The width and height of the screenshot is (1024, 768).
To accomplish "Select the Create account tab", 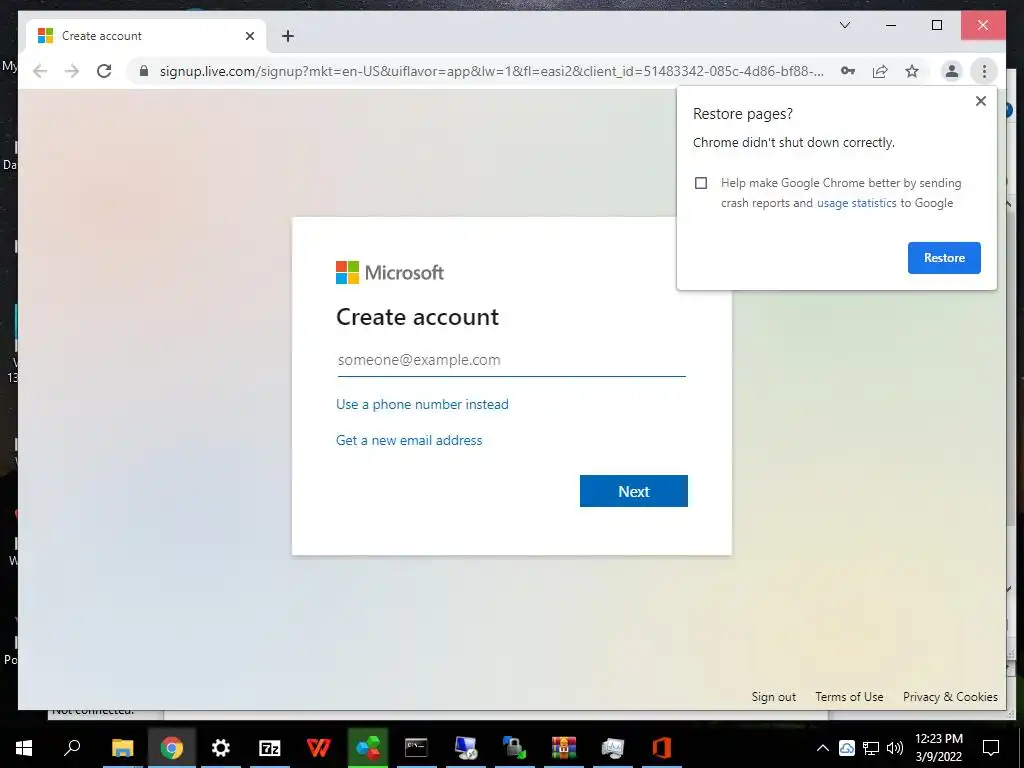I will pos(146,36).
